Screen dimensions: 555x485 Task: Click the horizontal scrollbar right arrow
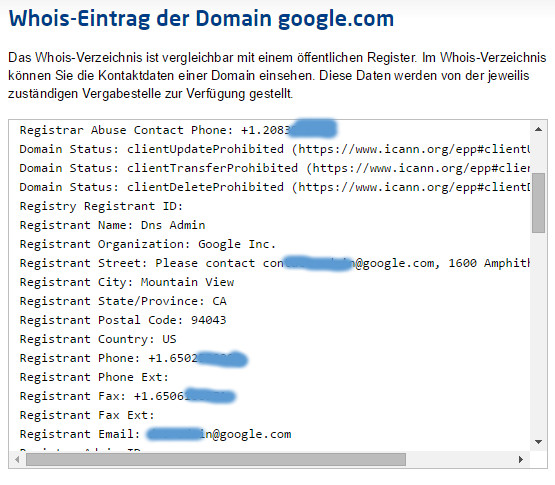[x=521, y=459]
